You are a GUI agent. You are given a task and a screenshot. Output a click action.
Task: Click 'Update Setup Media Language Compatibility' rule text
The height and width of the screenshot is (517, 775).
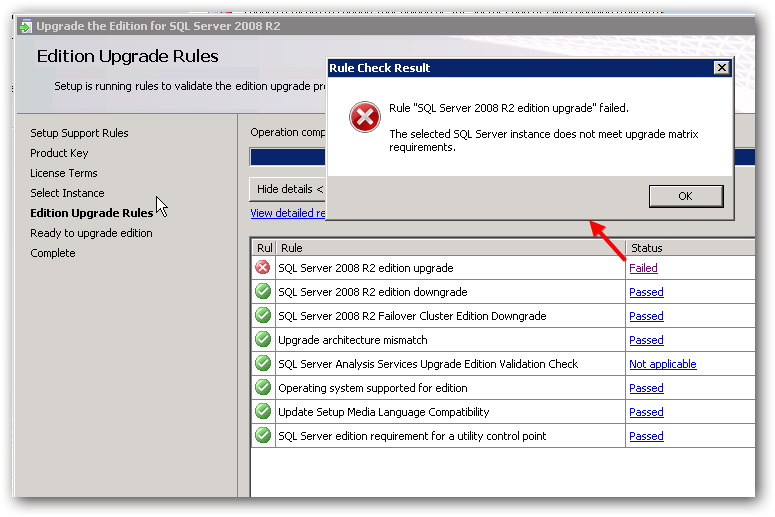click(384, 412)
